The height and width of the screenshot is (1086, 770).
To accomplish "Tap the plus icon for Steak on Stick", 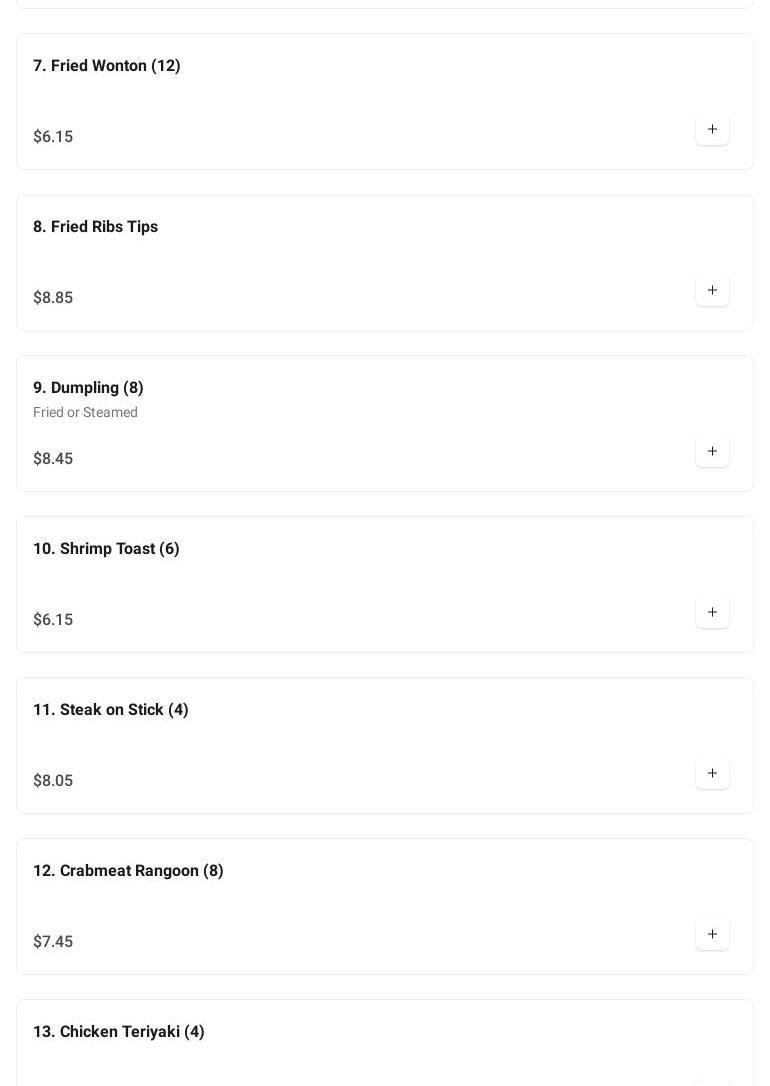I will pos(712,773).
